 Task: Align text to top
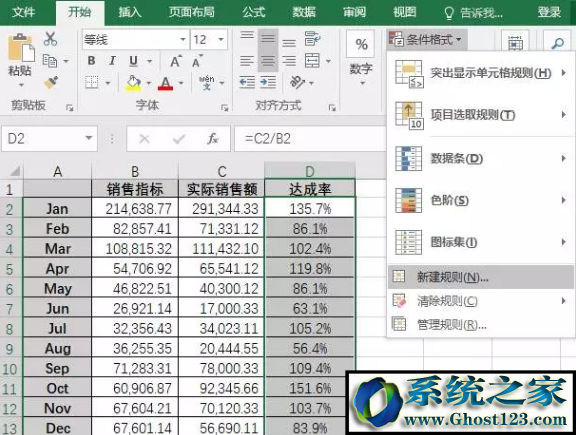(x=247, y=35)
